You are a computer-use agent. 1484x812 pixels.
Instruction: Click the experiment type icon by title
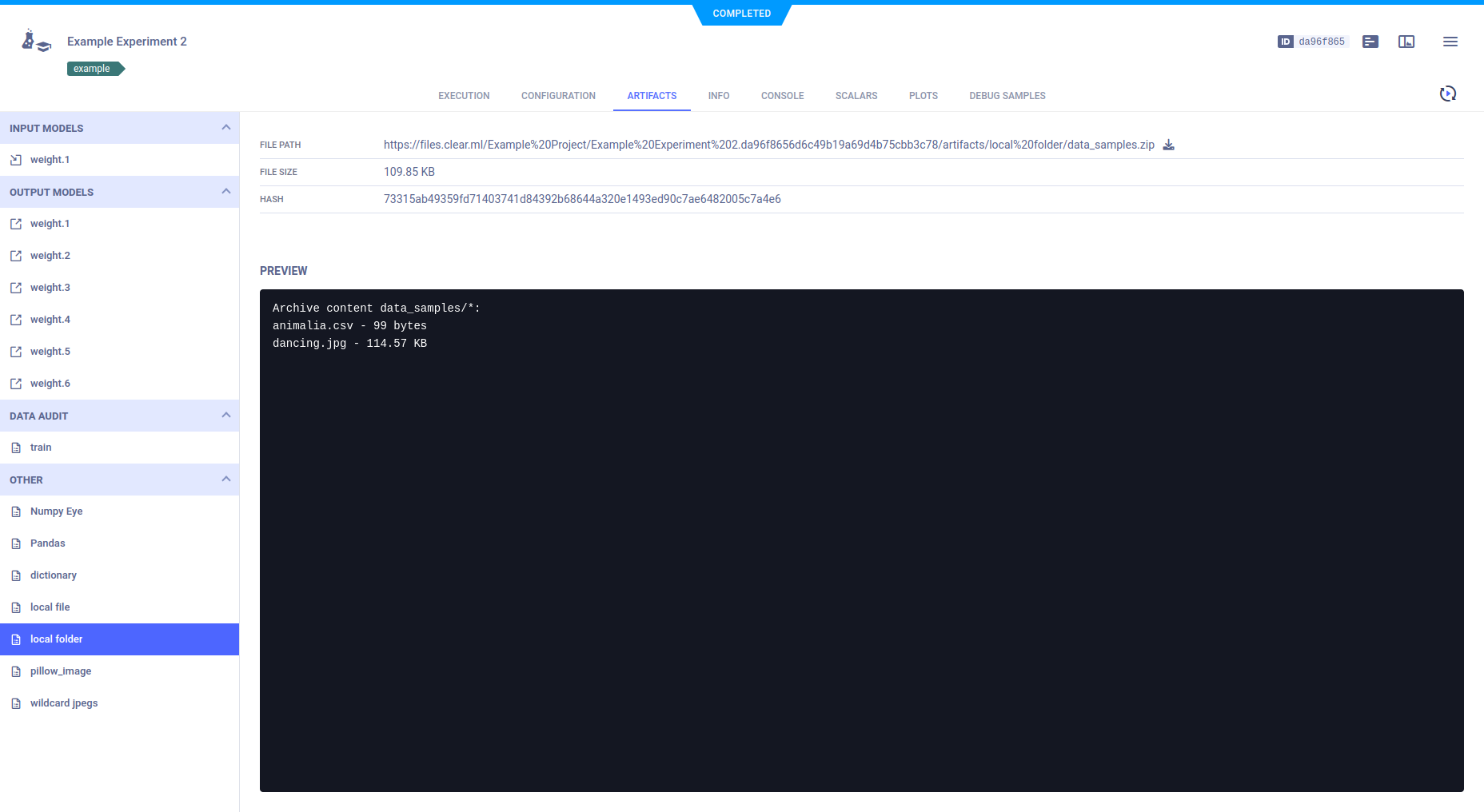36,42
